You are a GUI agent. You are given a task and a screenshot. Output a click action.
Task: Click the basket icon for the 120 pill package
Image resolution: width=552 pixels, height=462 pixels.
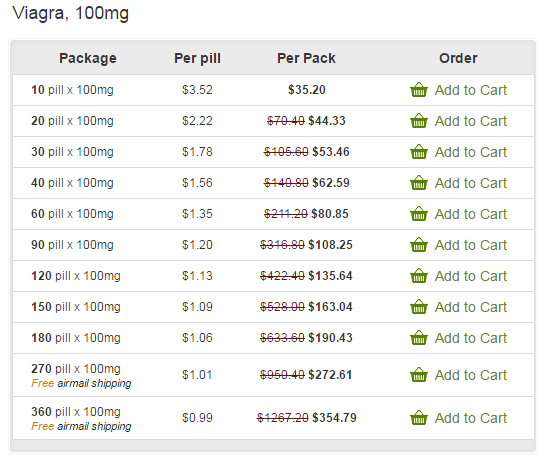419,275
